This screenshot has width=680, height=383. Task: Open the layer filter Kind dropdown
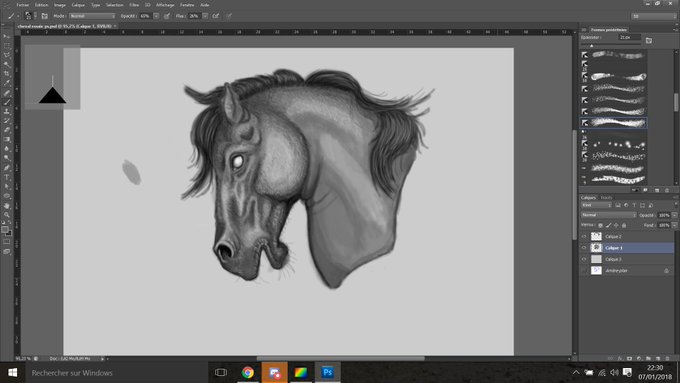click(596, 205)
